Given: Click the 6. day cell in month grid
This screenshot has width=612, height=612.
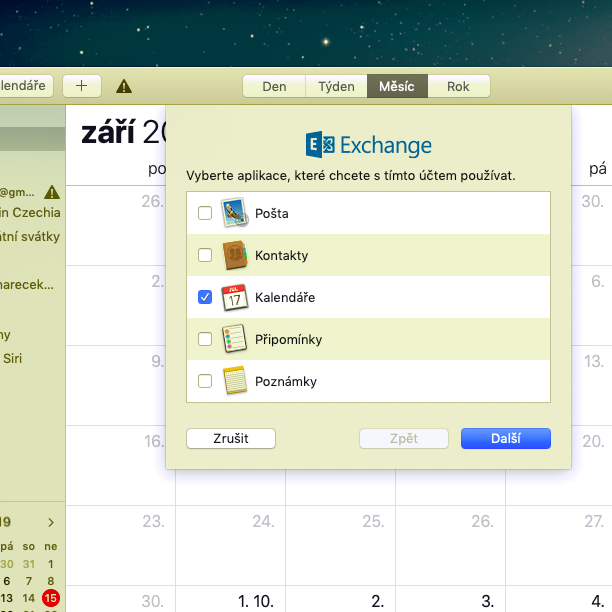Looking at the screenshot, I should click(592, 305).
